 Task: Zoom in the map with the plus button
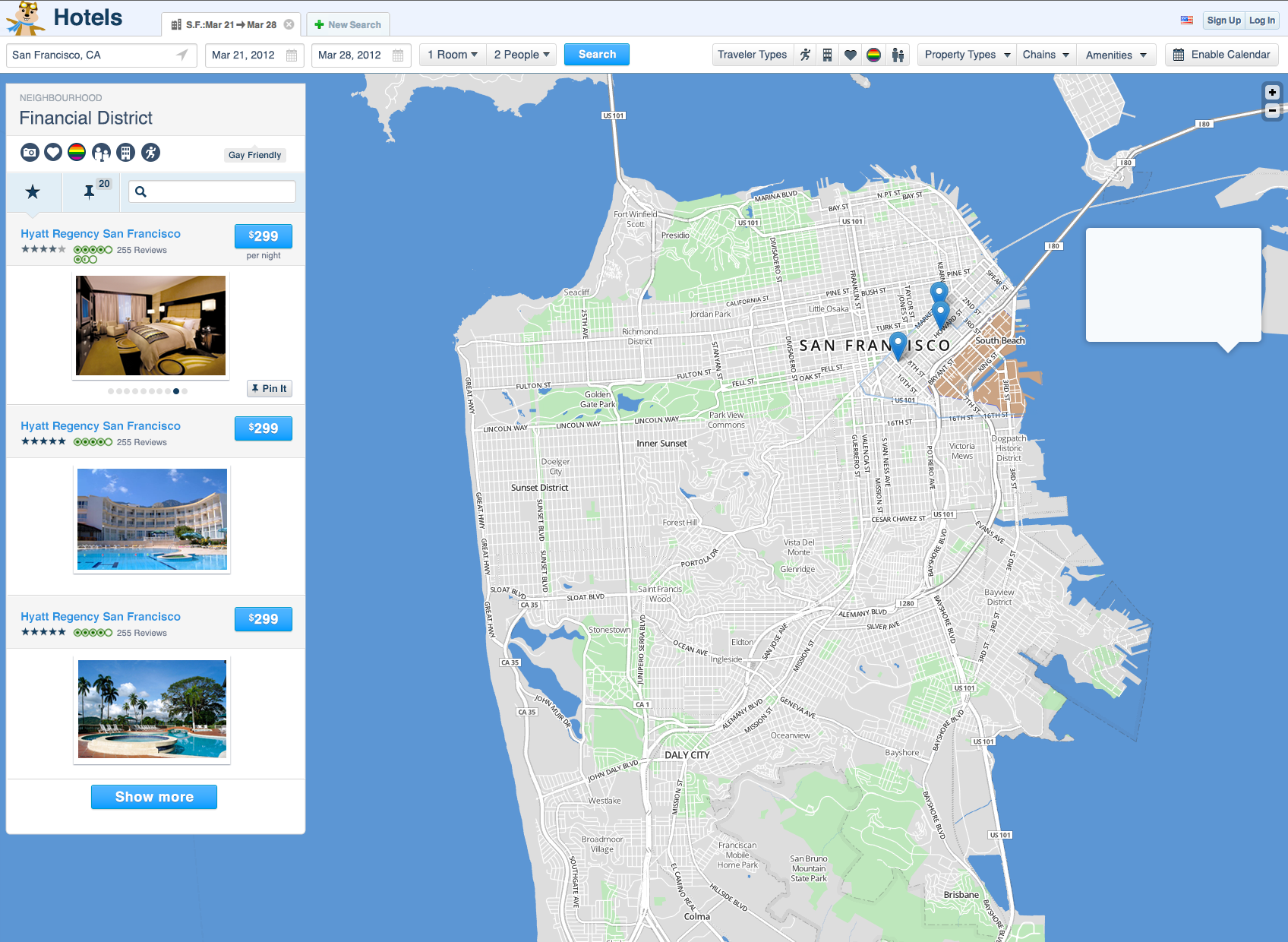point(1272,92)
